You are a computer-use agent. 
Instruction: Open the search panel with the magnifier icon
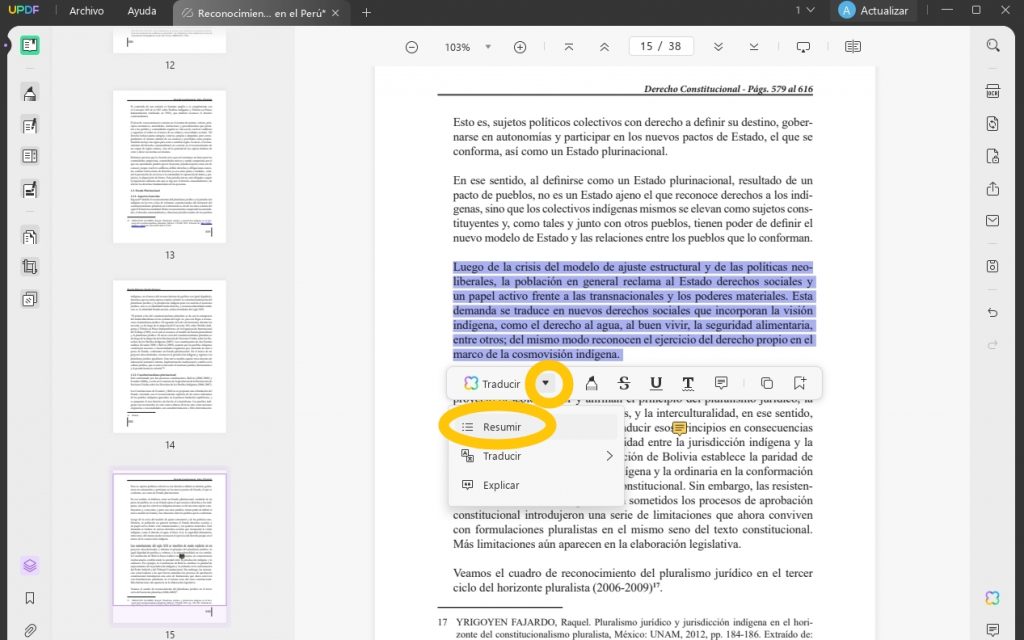coord(992,46)
